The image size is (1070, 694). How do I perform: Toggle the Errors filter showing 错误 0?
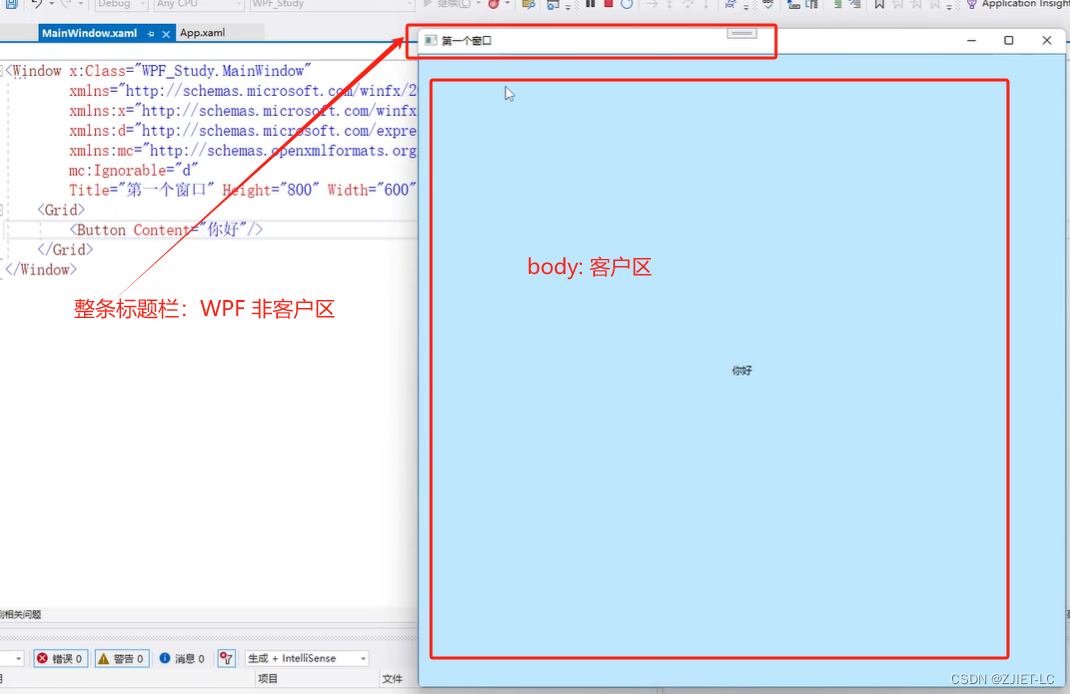coord(60,658)
